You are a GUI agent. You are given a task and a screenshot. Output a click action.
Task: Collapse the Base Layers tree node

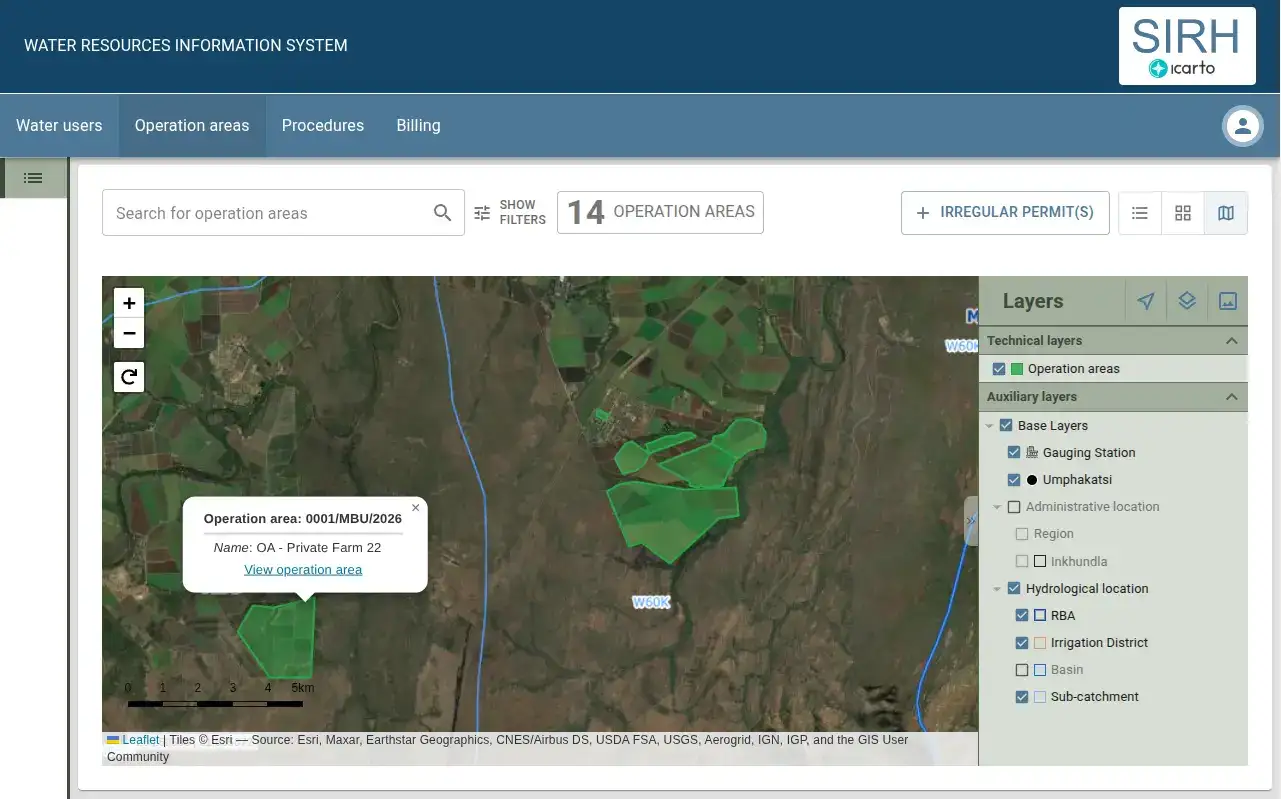coord(990,426)
